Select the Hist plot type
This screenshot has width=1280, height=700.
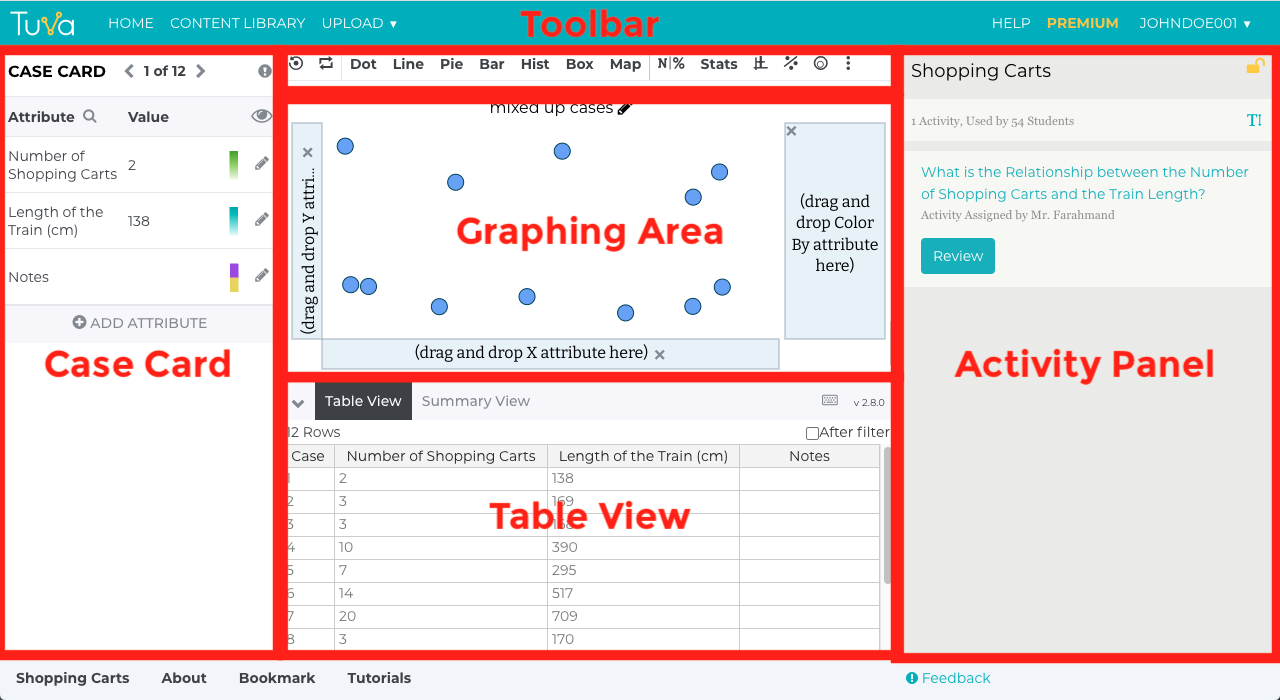535,64
